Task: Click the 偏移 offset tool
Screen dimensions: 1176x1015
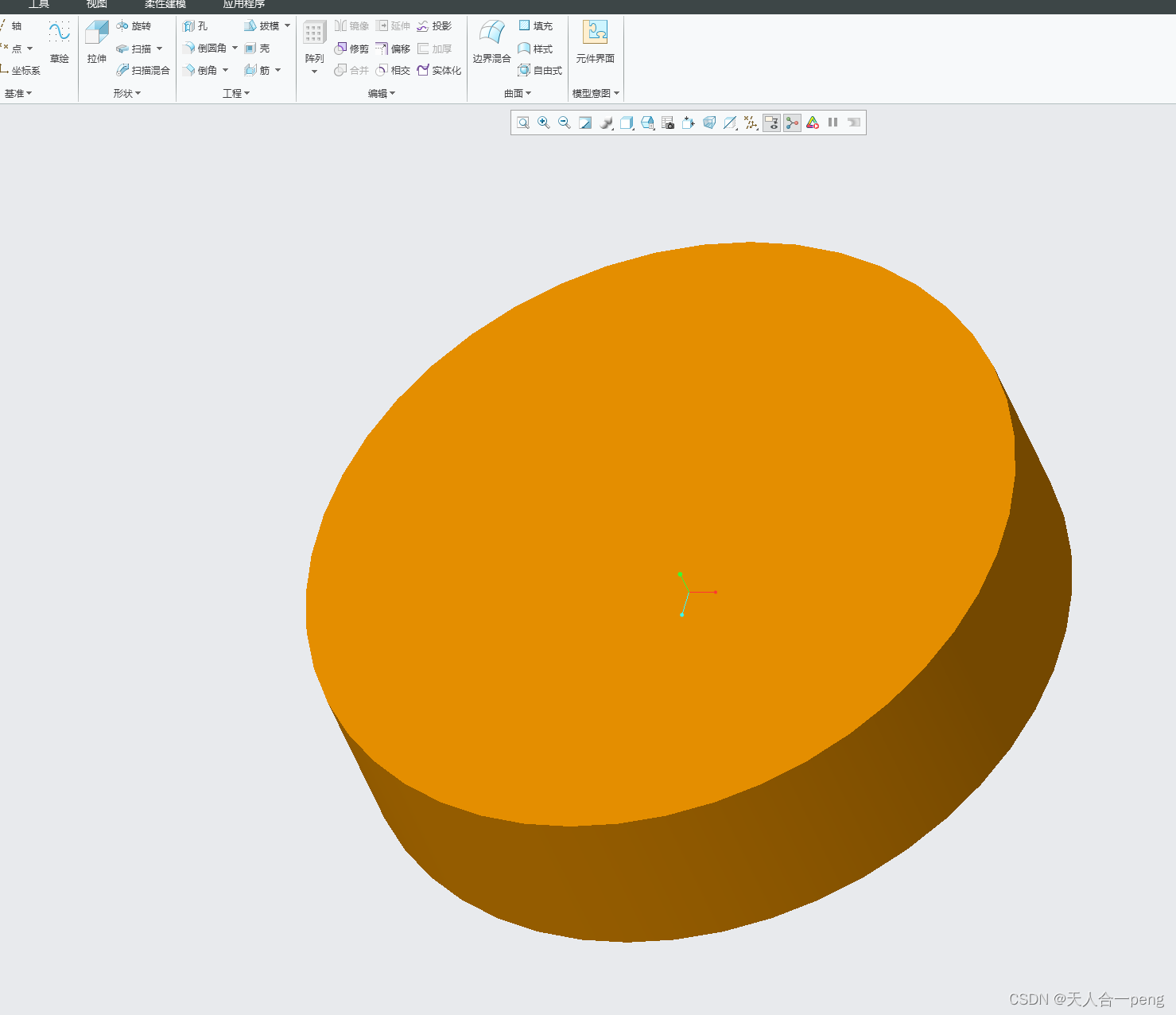Action: click(393, 49)
